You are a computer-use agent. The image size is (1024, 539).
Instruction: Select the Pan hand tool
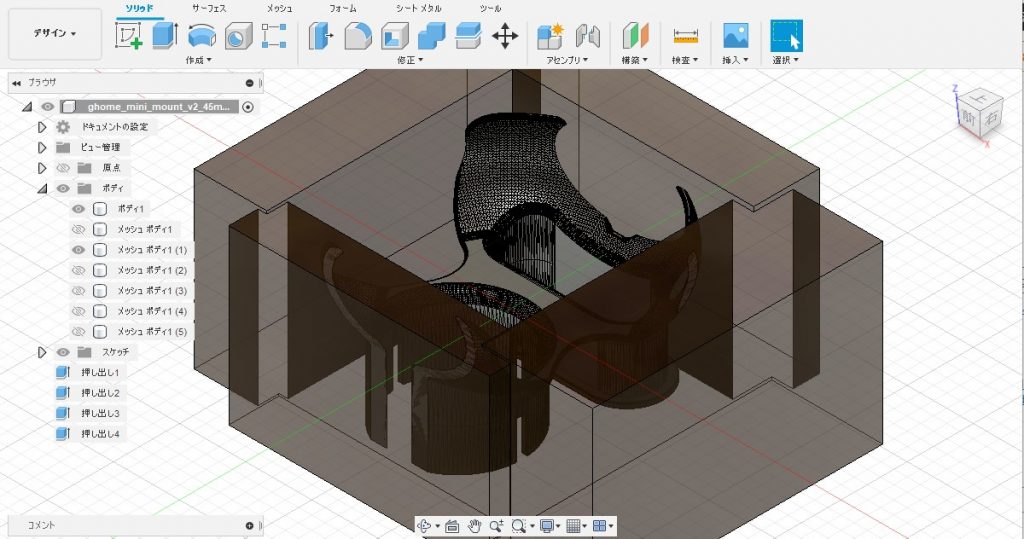pos(474,525)
